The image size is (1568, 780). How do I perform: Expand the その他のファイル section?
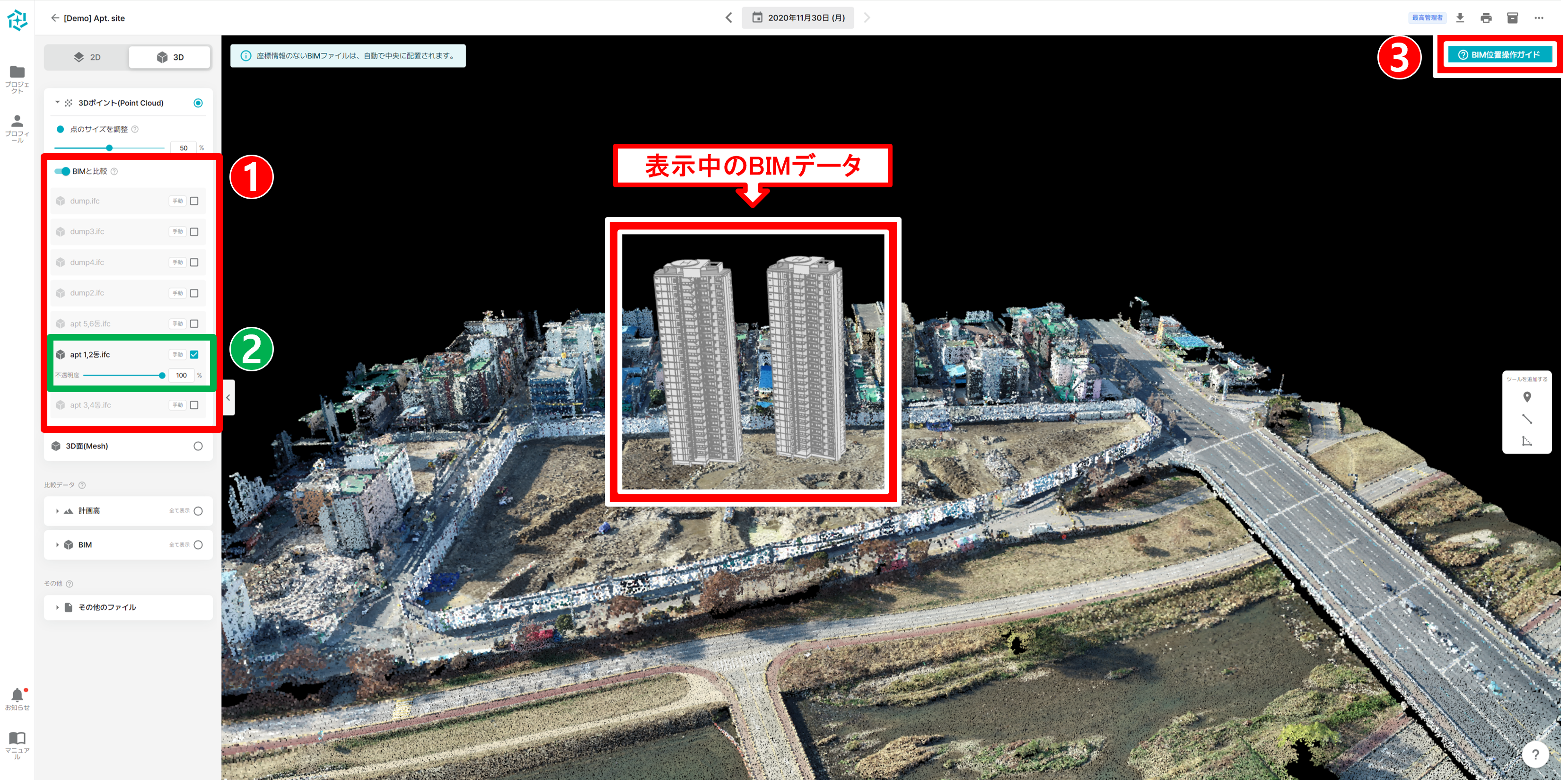(57, 607)
